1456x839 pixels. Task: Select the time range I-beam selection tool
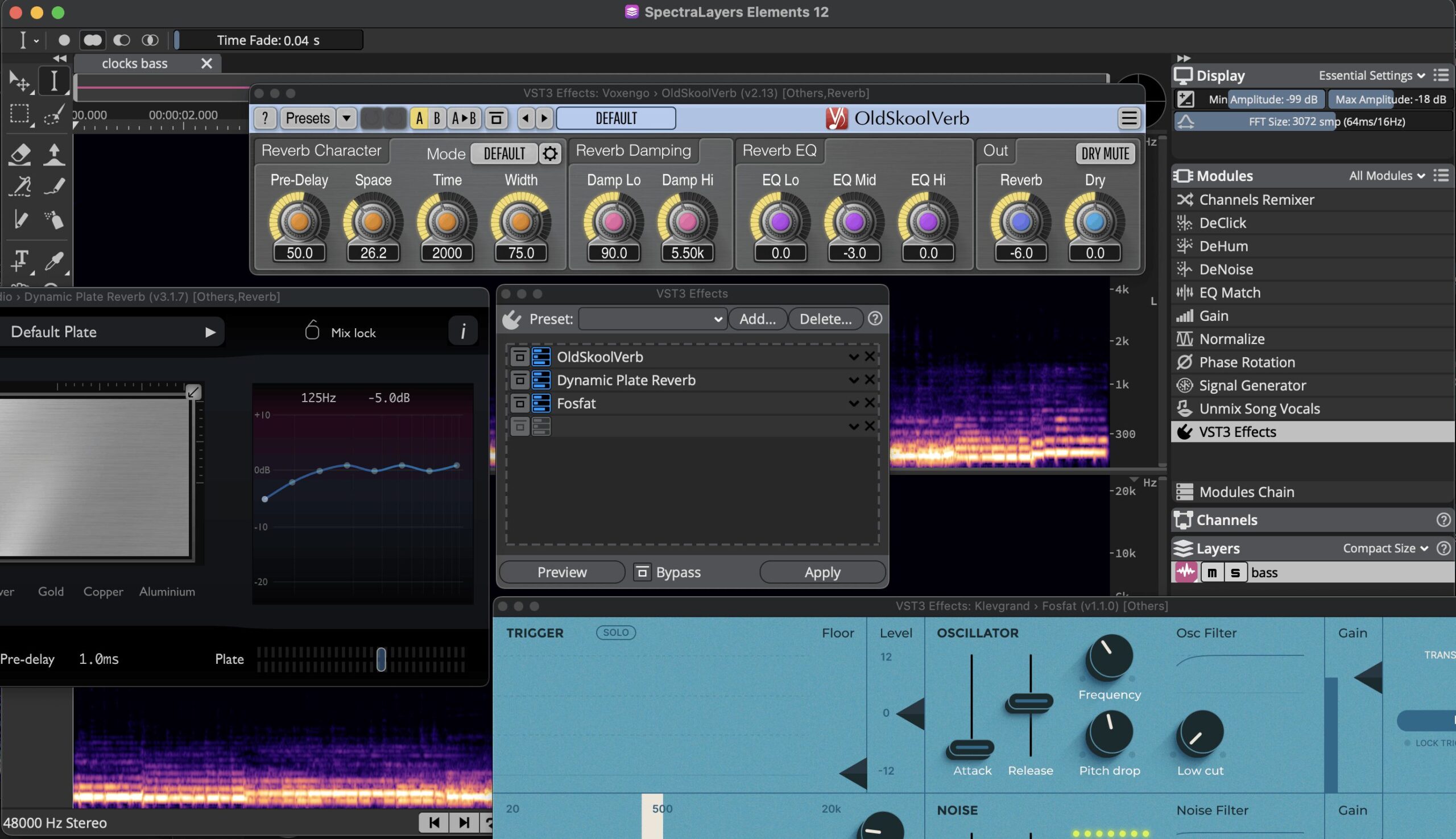pos(53,81)
